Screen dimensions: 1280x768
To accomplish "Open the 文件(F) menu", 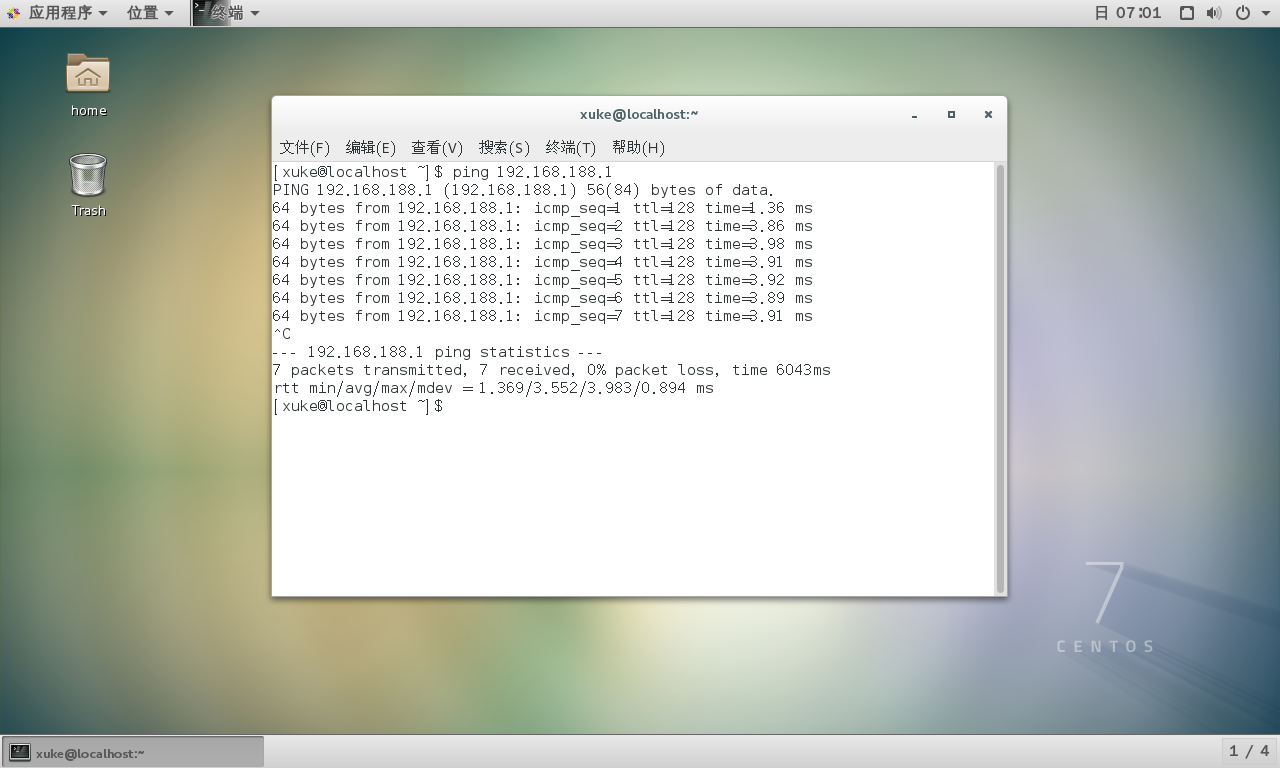I will [305, 147].
